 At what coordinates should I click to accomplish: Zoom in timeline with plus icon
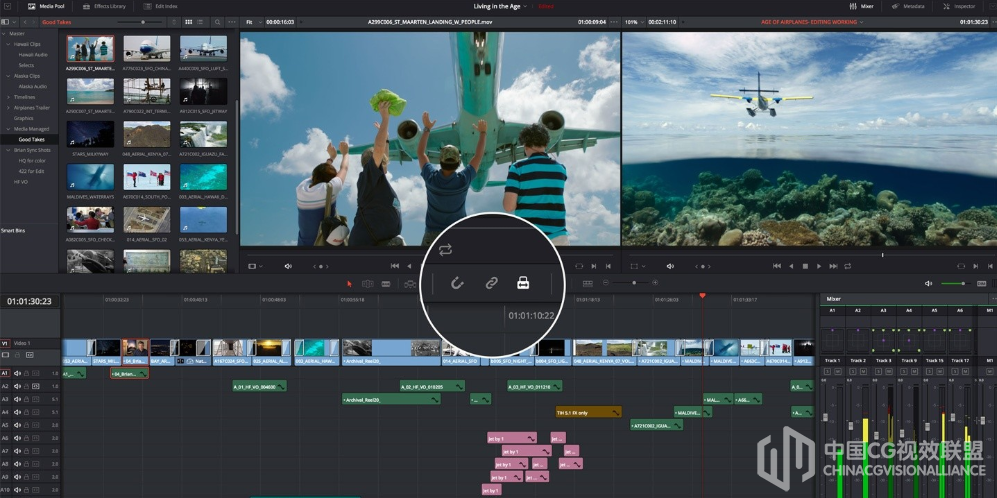(x=655, y=283)
